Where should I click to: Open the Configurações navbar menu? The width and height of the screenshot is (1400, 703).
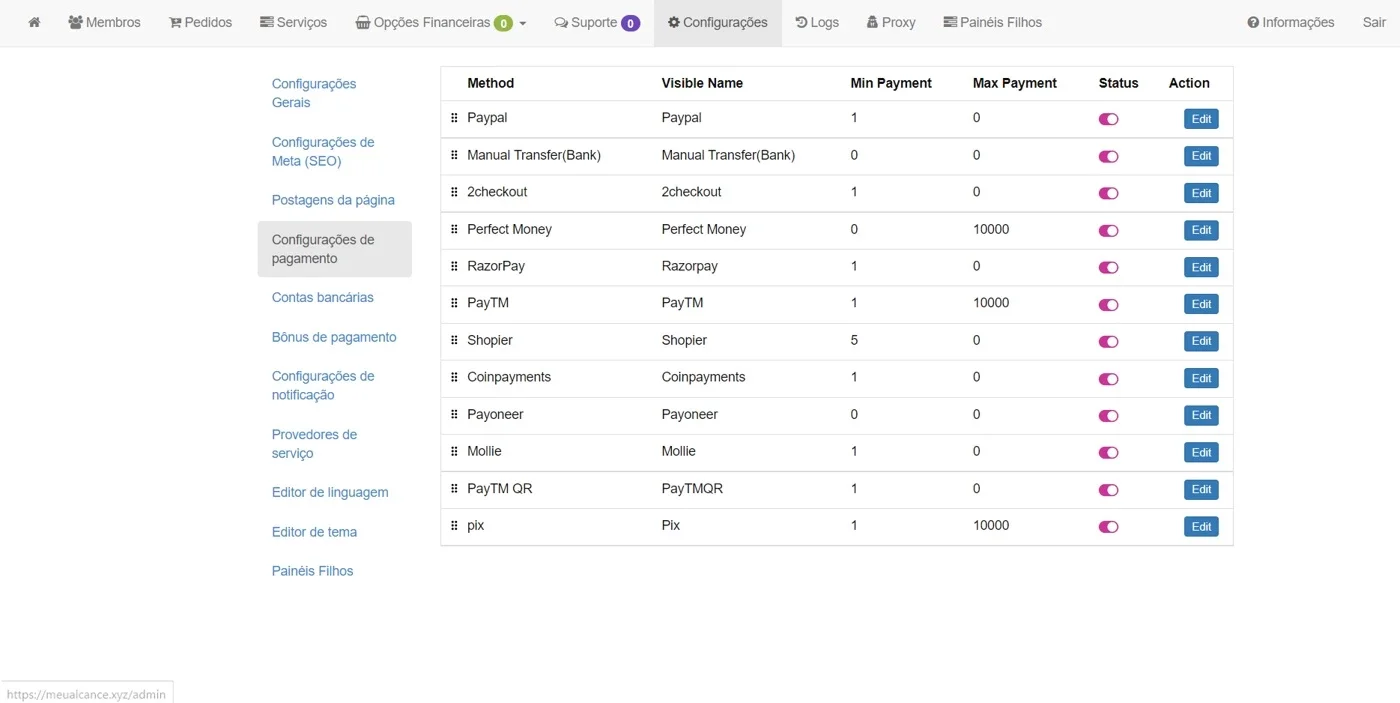click(x=718, y=22)
